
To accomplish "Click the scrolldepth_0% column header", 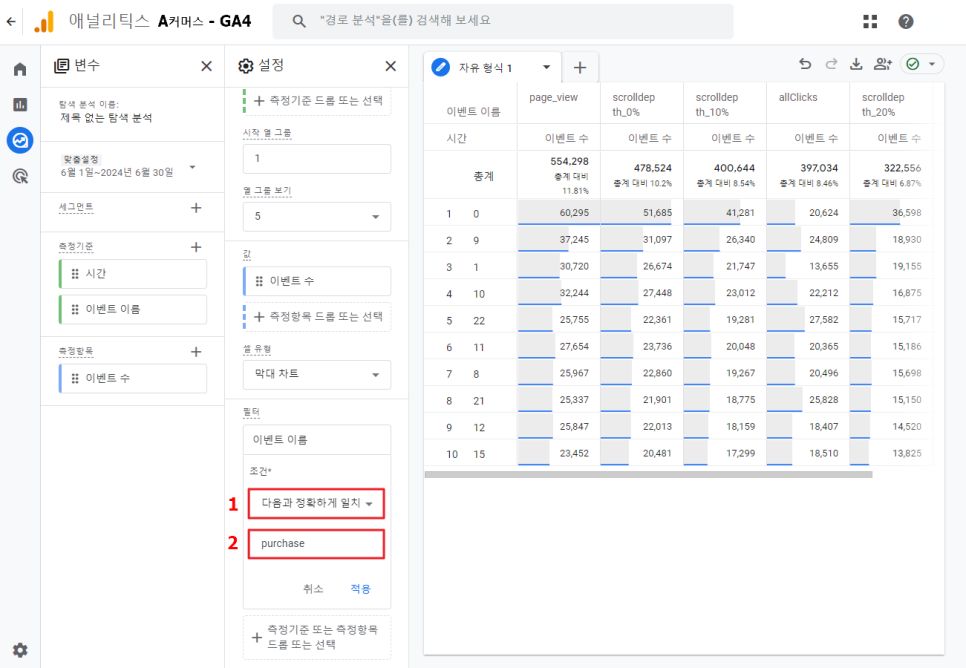I will tap(633, 105).
